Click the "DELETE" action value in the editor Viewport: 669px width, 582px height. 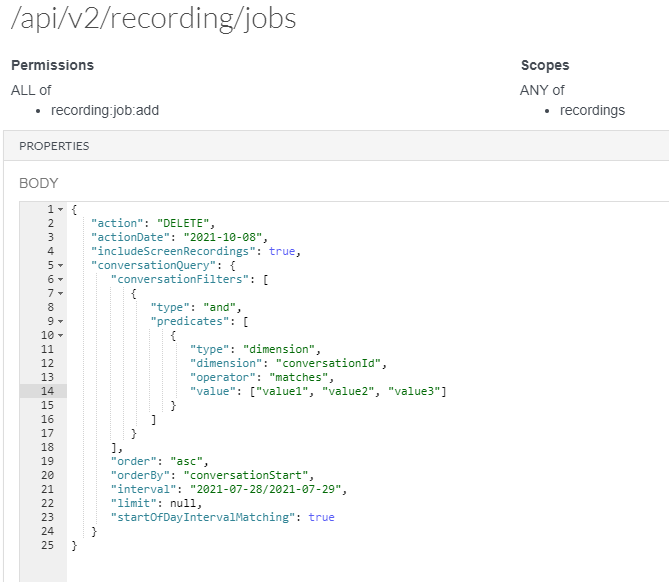tap(184, 223)
